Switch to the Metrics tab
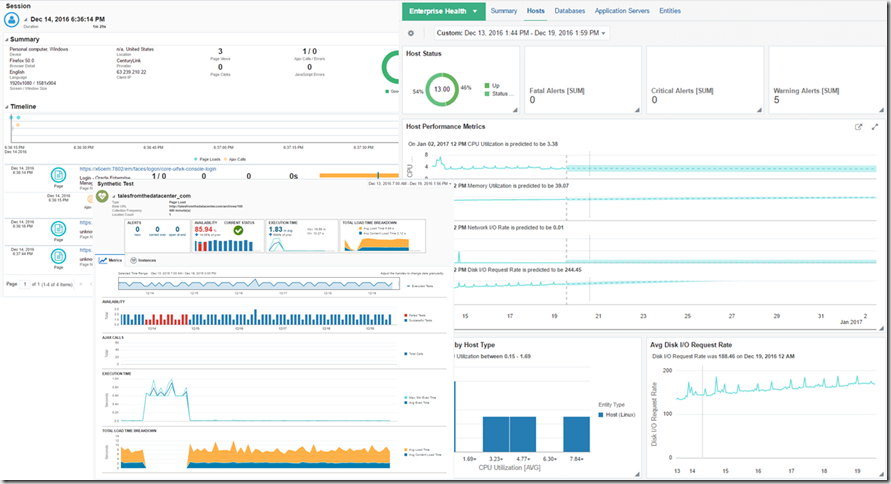This screenshot has height=484, width=891. point(111,260)
